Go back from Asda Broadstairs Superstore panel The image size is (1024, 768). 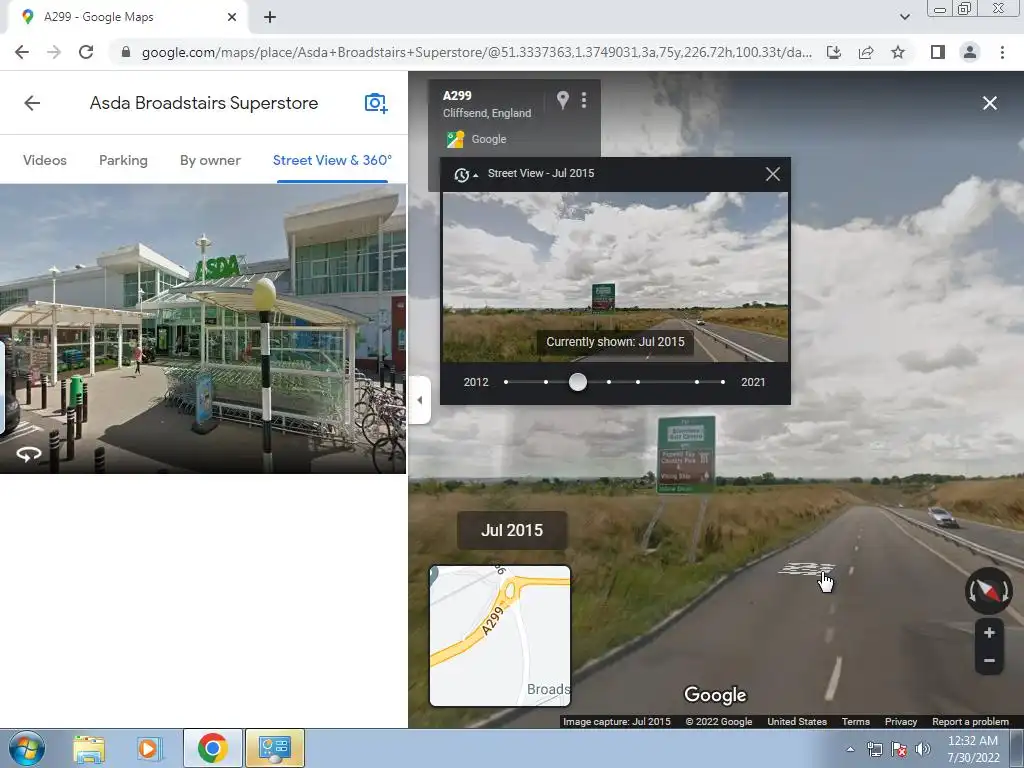(32, 103)
